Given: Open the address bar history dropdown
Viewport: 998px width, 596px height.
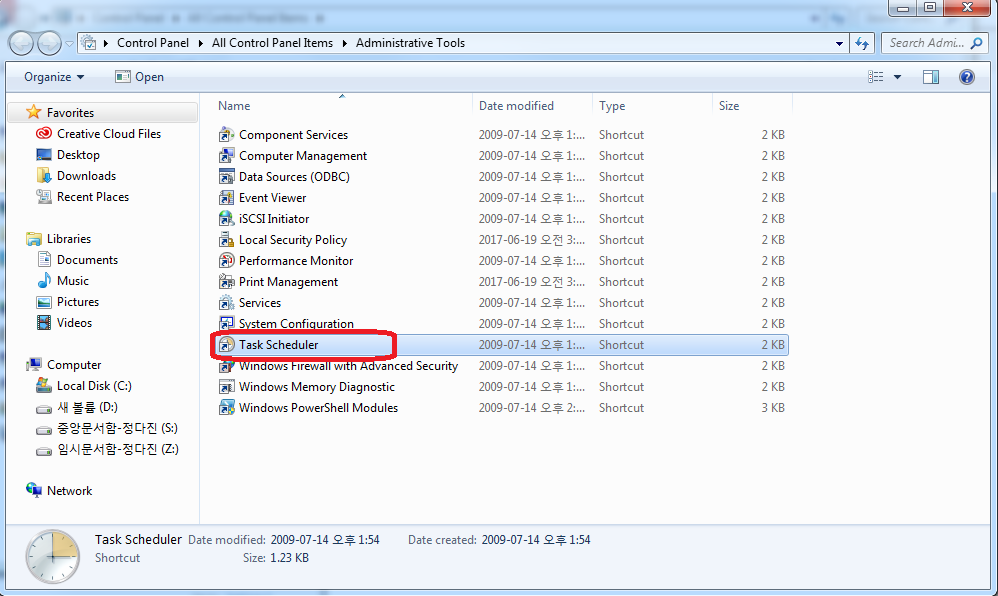Looking at the screenshot, I should click(840, 43).
